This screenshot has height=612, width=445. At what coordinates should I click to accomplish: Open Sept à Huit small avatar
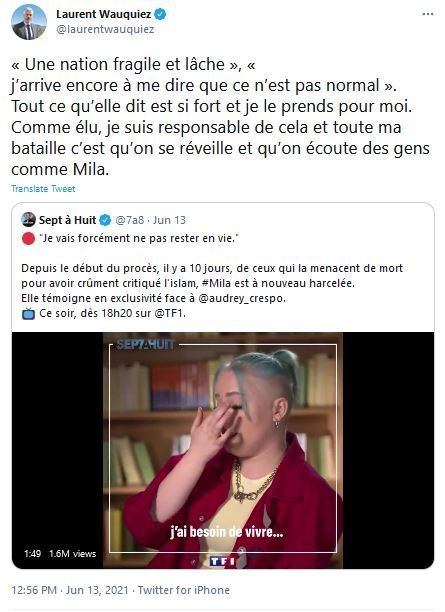click(28, 220)
